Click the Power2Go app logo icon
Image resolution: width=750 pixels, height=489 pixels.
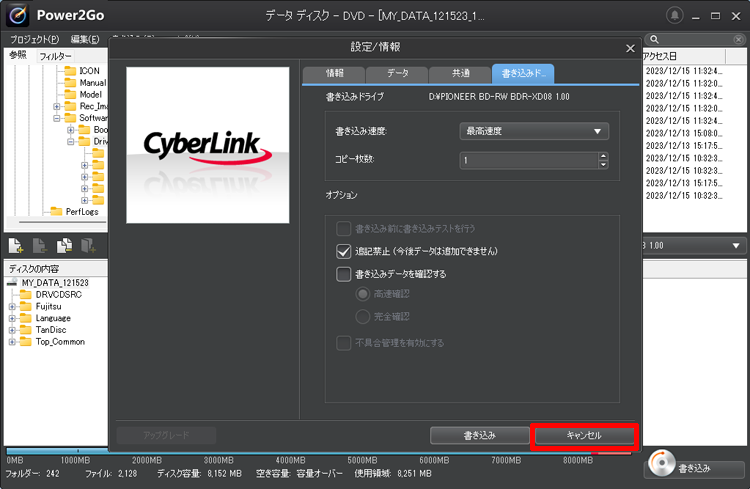click(18, 16)
